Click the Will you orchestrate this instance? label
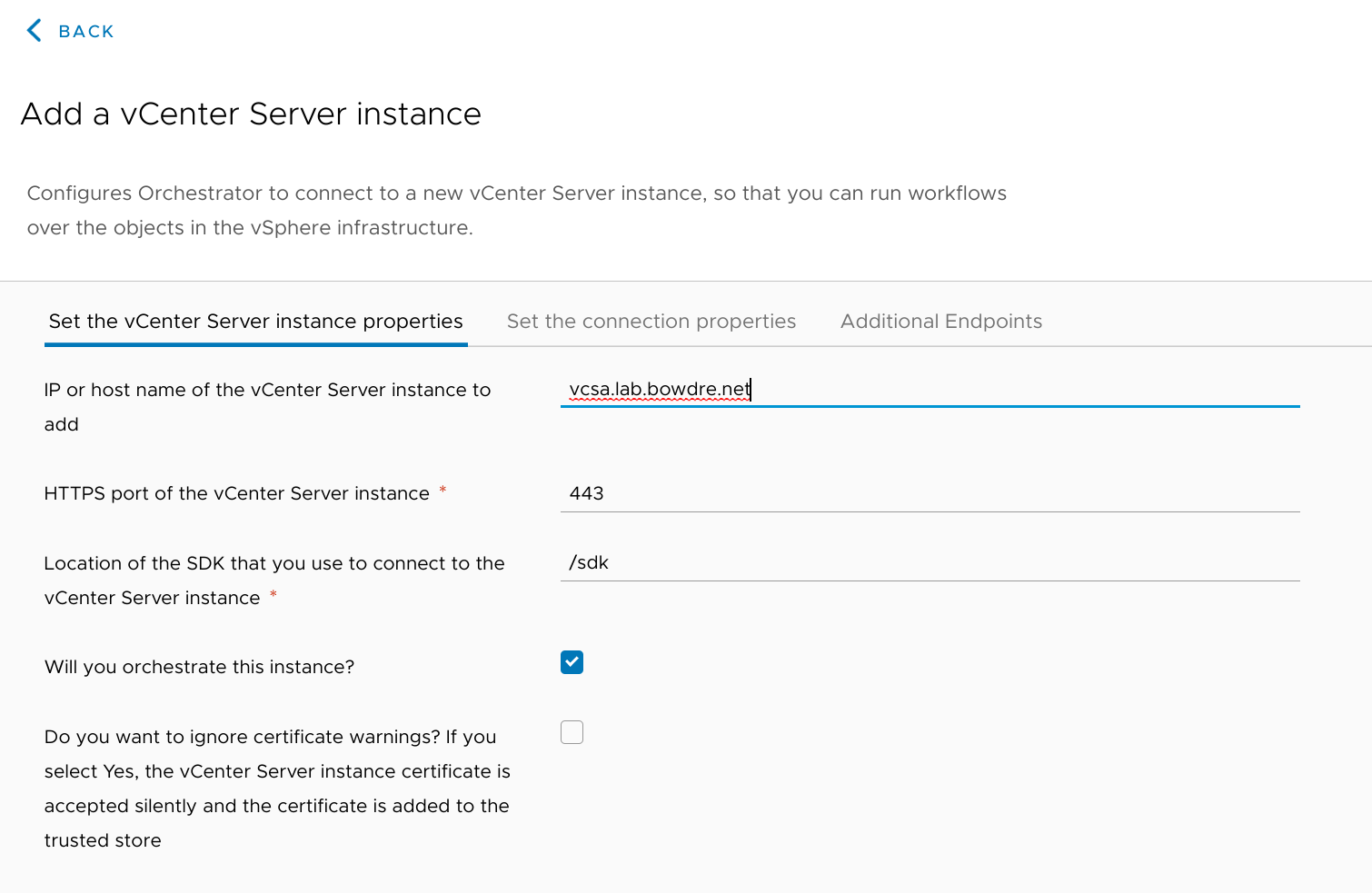 199,667
